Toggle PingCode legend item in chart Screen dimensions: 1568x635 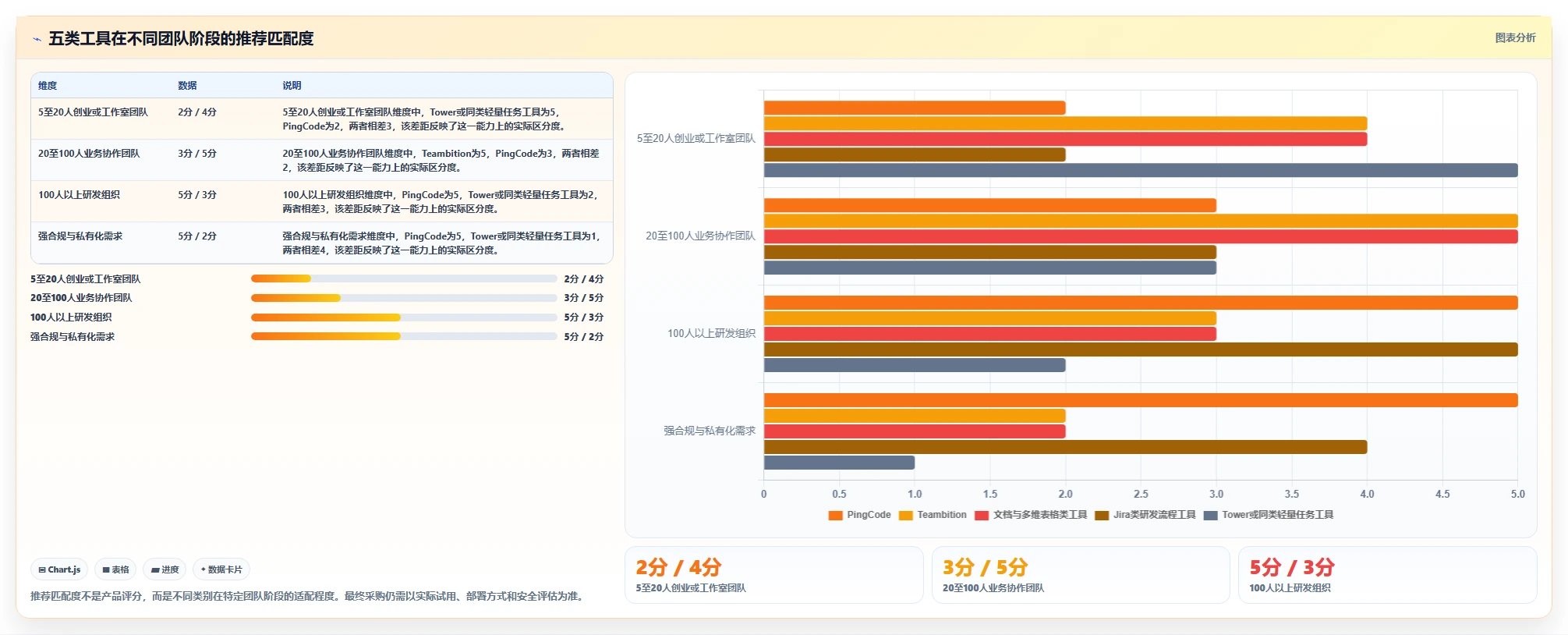[x=859, y=515]
